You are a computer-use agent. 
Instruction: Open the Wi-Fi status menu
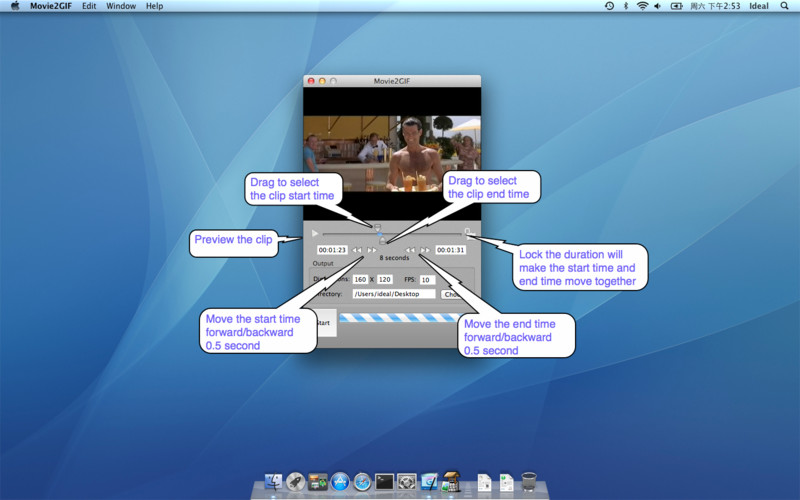[x=642, y=6]
